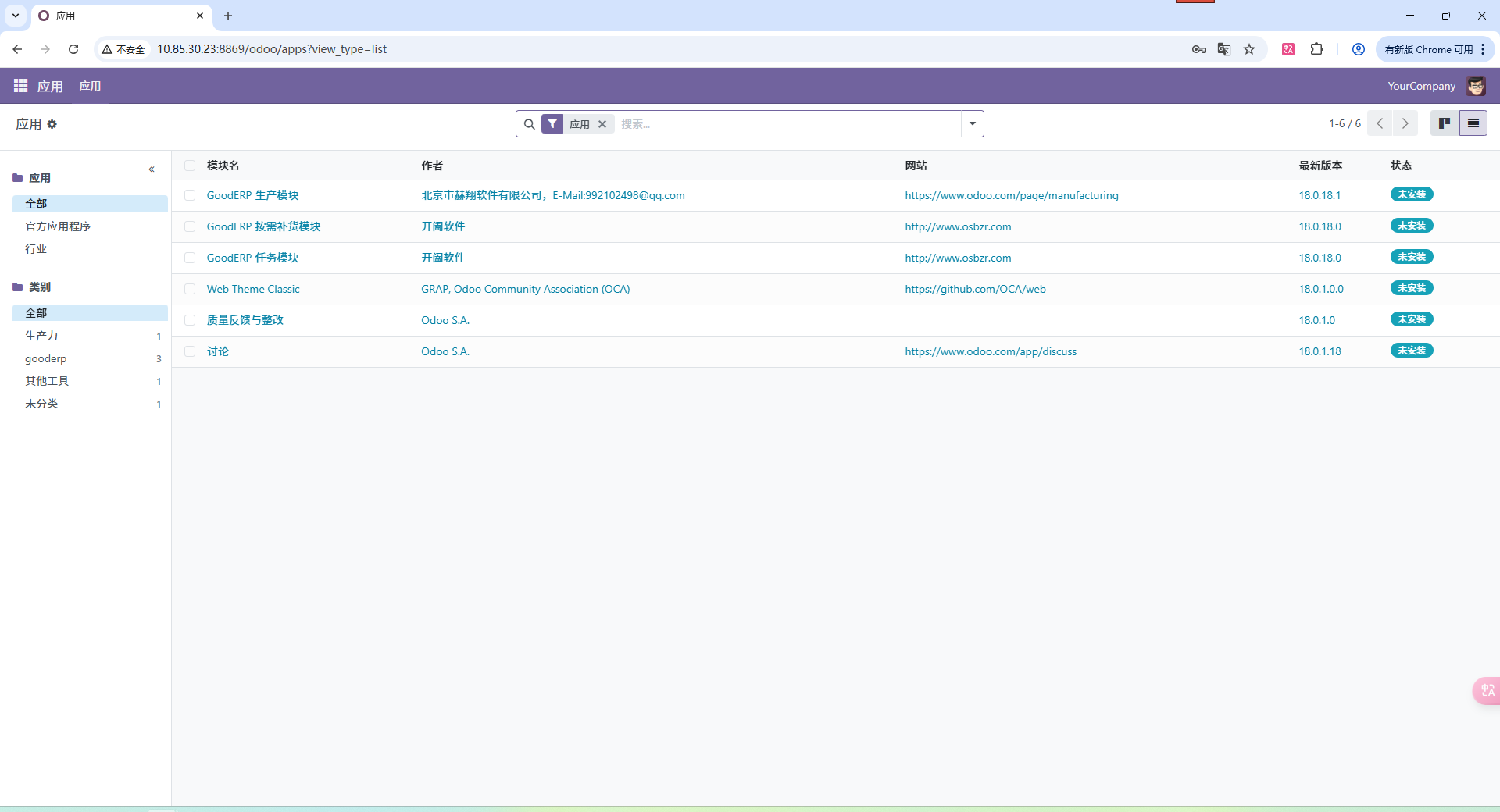The image size is (1500, 812).
Task: Click YourCompany in the navbar
Action: point(1421,86)
